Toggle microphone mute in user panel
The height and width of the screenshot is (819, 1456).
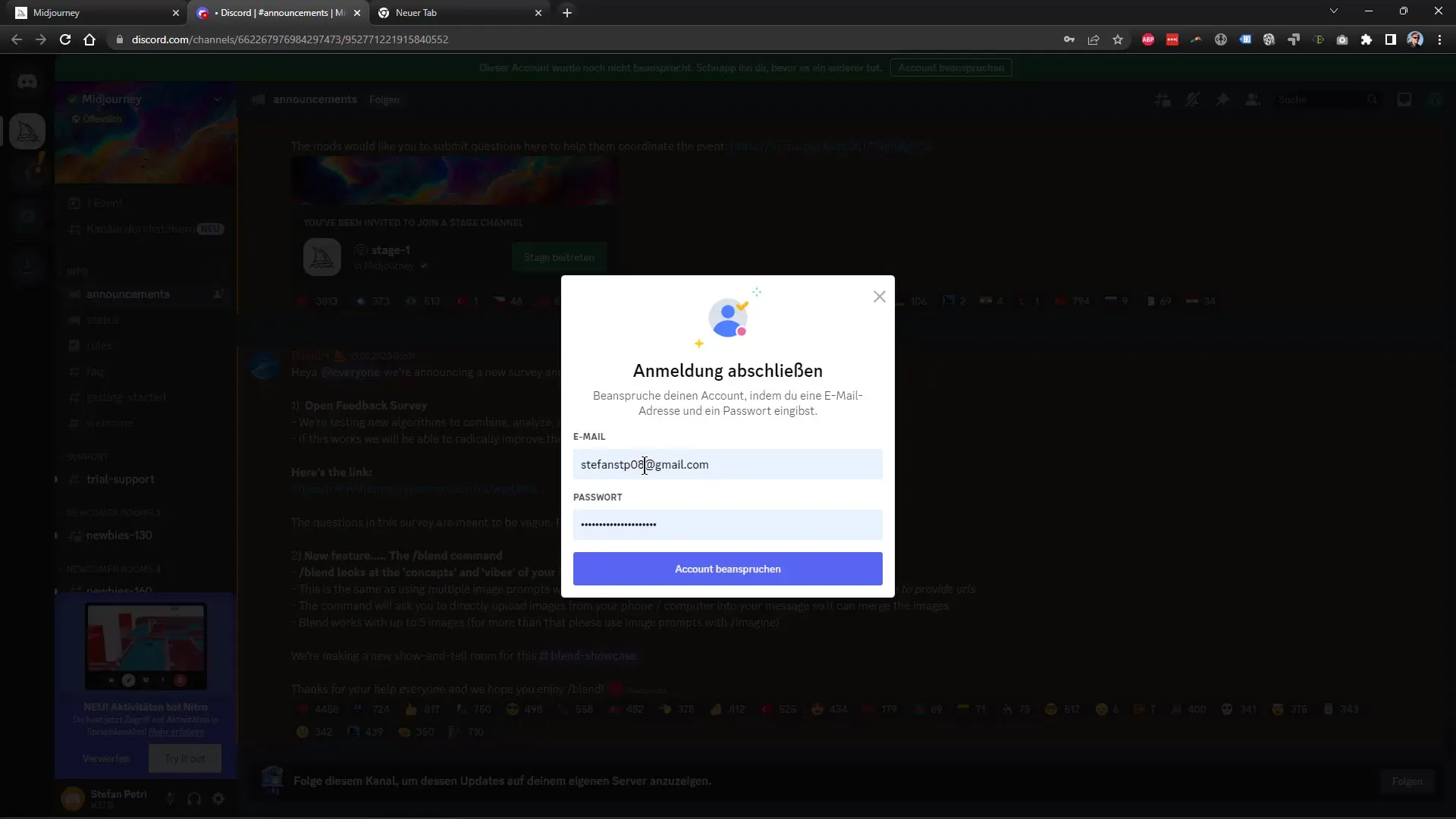pos(170,799)
